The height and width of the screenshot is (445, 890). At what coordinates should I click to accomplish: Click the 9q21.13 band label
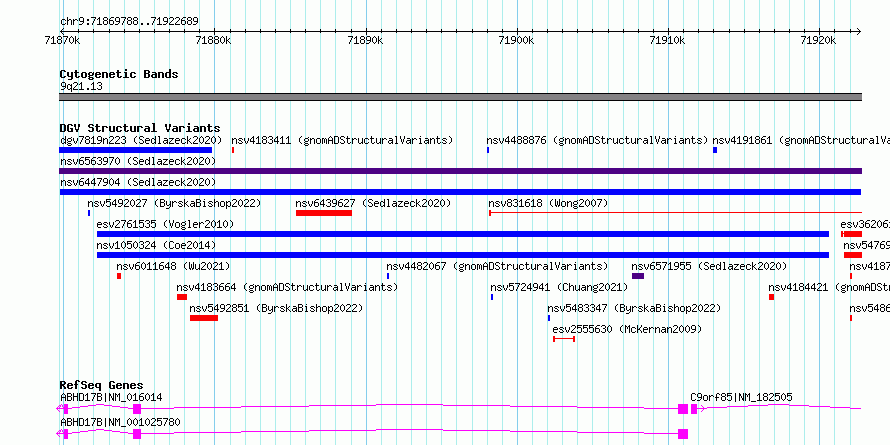click(x=81, y=87)
